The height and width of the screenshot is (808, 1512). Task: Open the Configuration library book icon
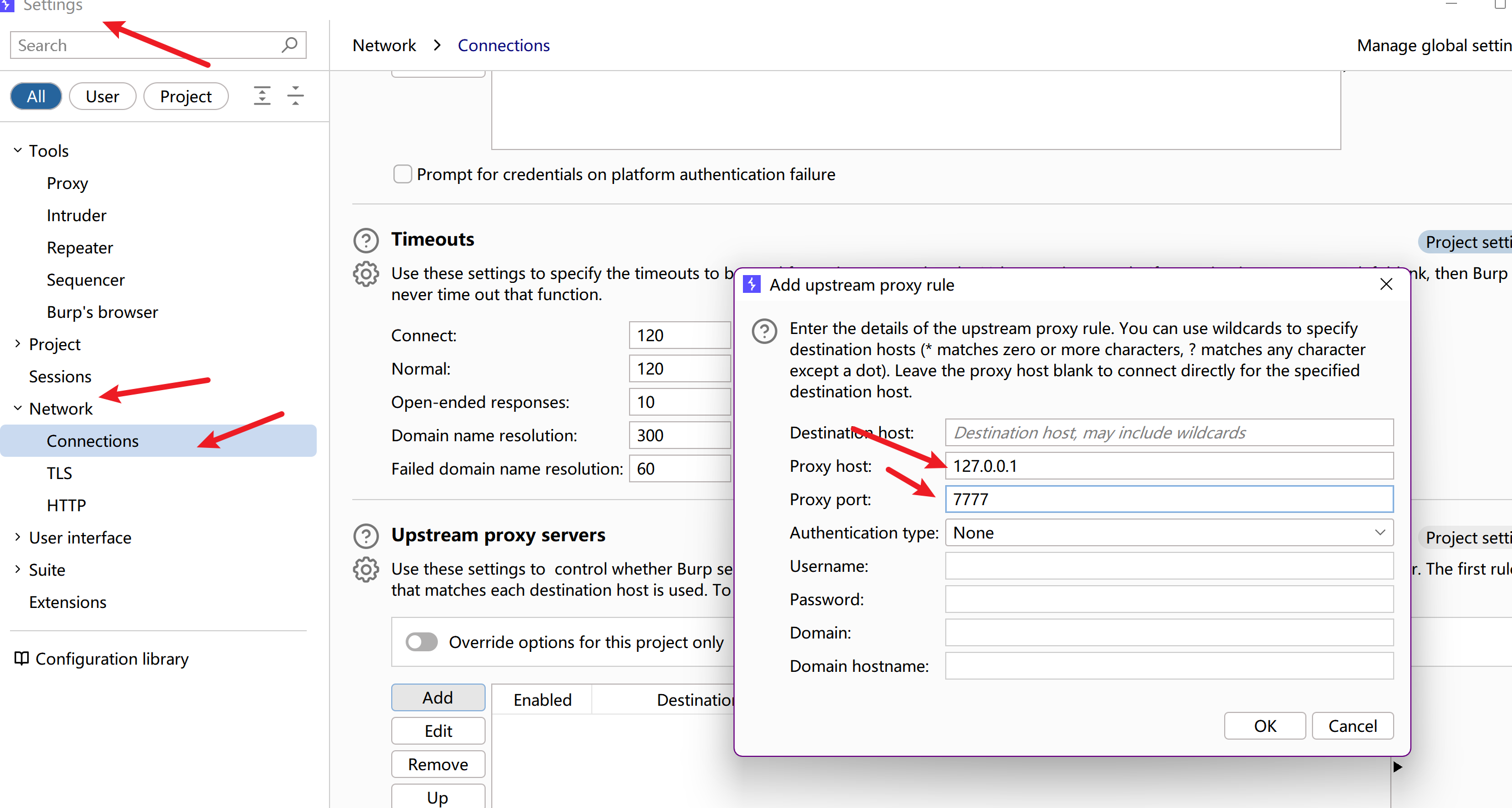tap(21, 659)
